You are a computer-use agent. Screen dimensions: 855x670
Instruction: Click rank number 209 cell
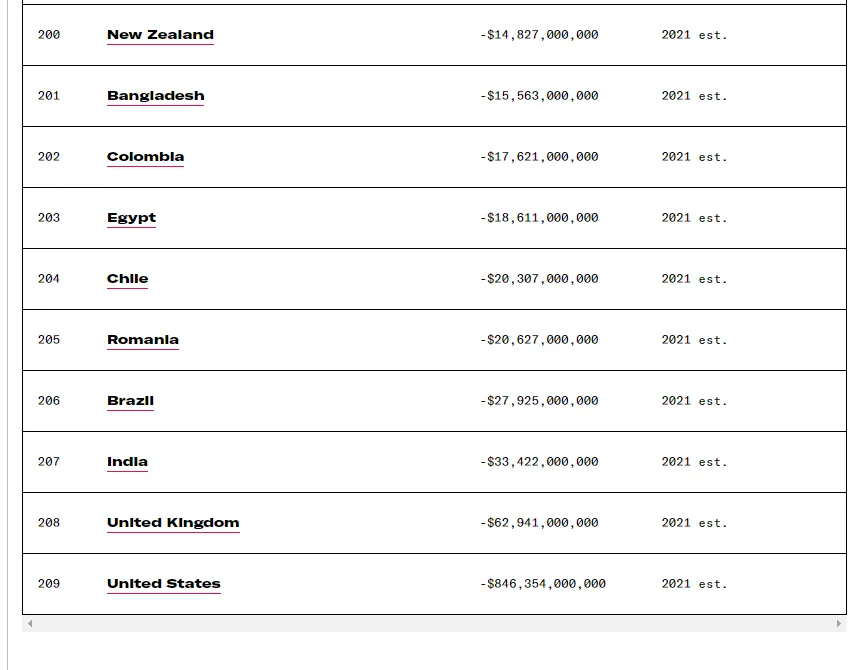pyautogui.click(x=49, y=584)
